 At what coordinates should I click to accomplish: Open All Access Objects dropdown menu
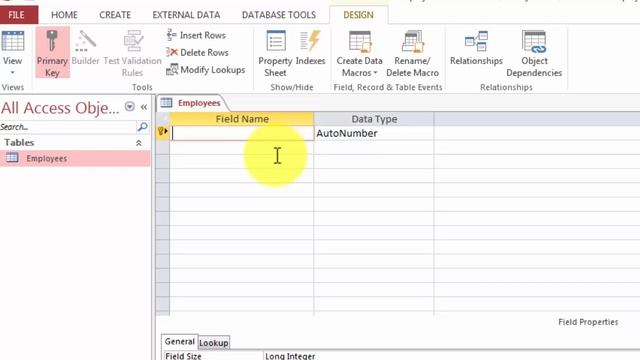pyautogui.click(x=130, y=107)
